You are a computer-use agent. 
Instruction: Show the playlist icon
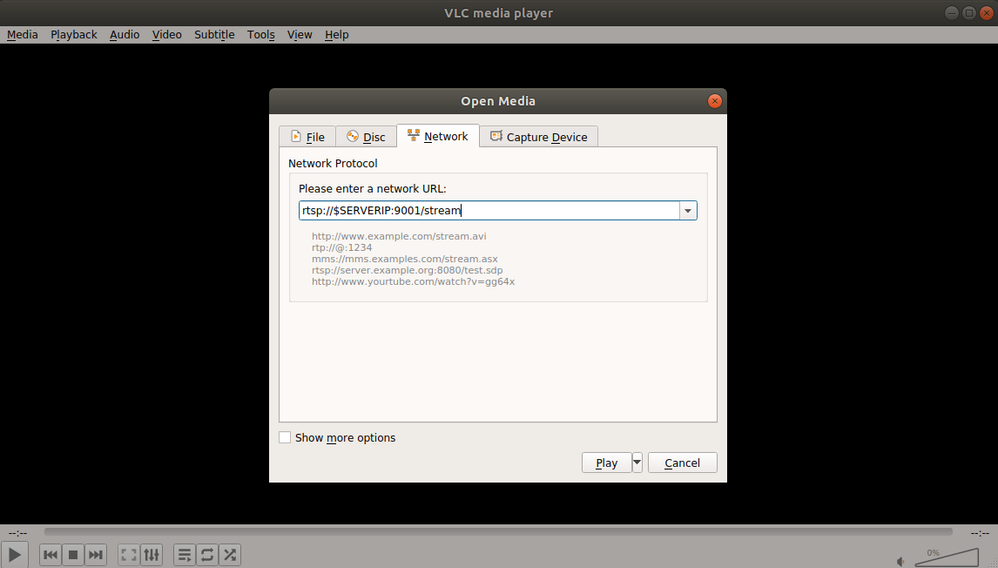coord(185,555)
